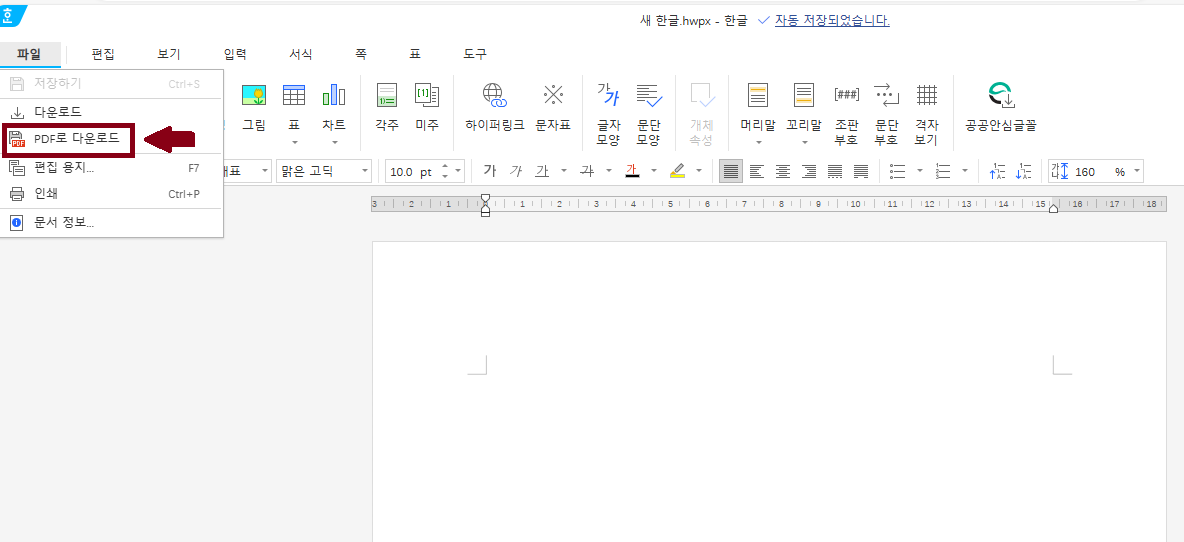Viewport: 1184px width, 542px height.
Task: Open the 표 menu in menu bar
Action: (x=415, y=54)
